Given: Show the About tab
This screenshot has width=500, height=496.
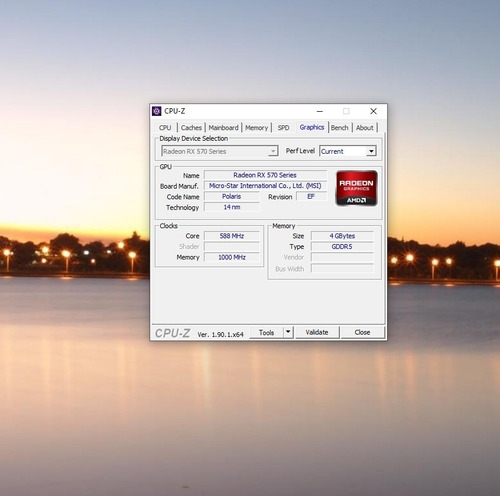Looking at the screenshot, I should [365, 128].
